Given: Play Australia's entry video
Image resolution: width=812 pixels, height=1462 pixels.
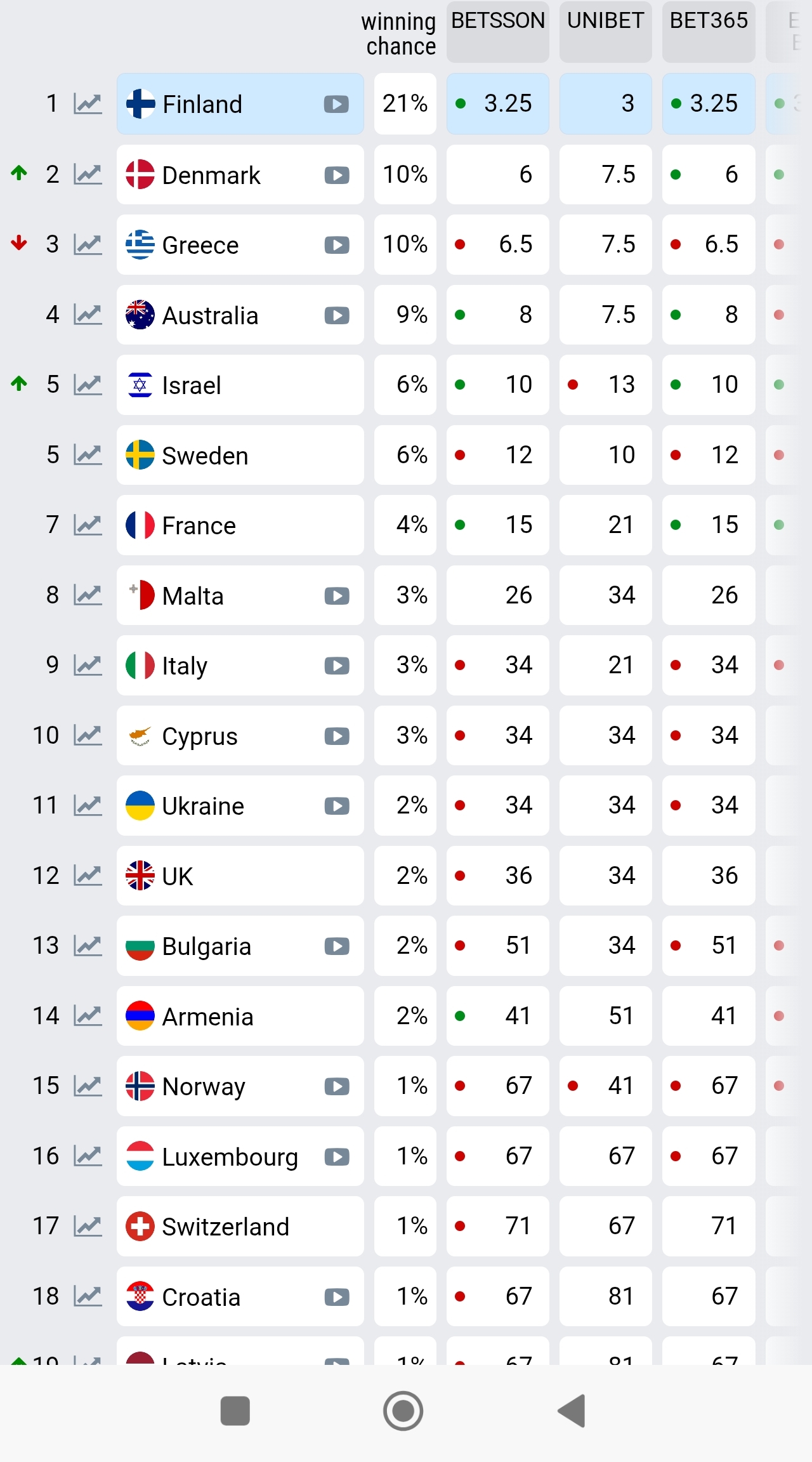Looking at the screenshot, I should [x=337, y=315].
